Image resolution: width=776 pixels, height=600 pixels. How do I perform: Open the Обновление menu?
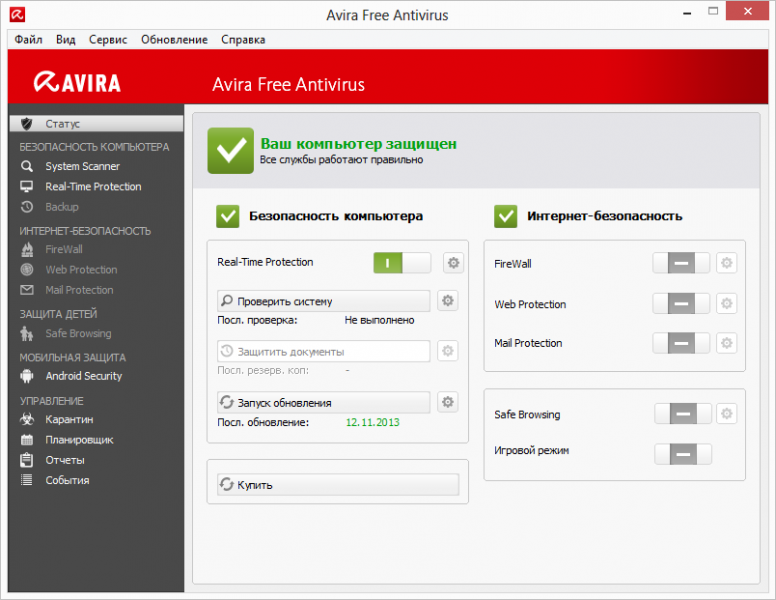(x=174, y=40)
